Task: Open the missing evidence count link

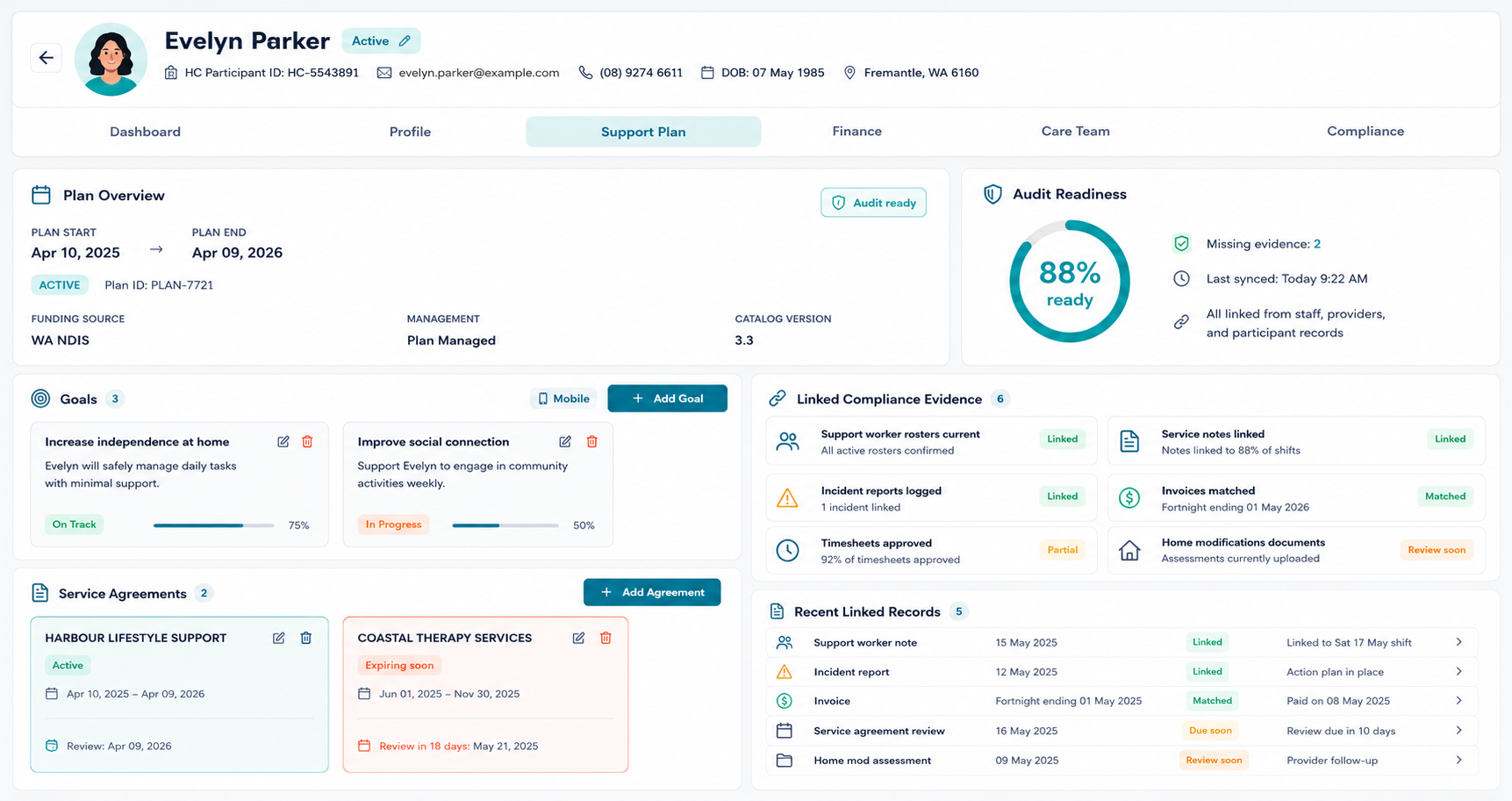Action: 1317,244
